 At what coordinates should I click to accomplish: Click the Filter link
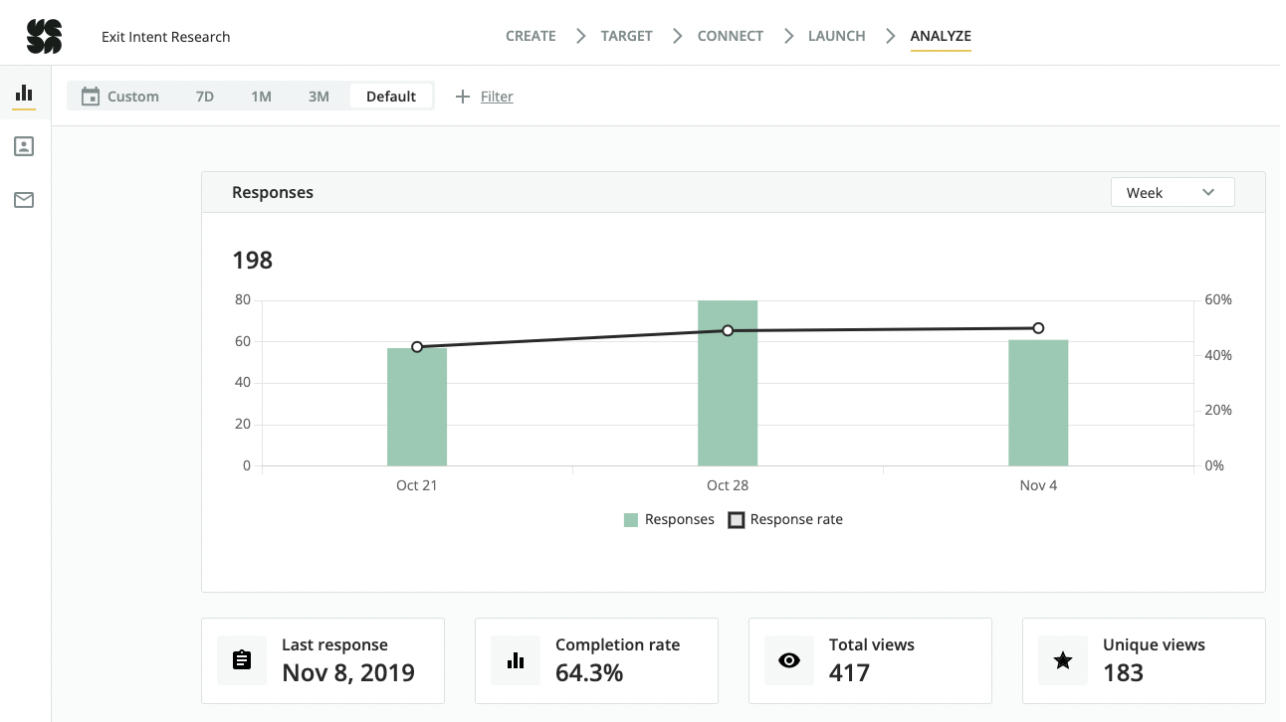(497, 96)
